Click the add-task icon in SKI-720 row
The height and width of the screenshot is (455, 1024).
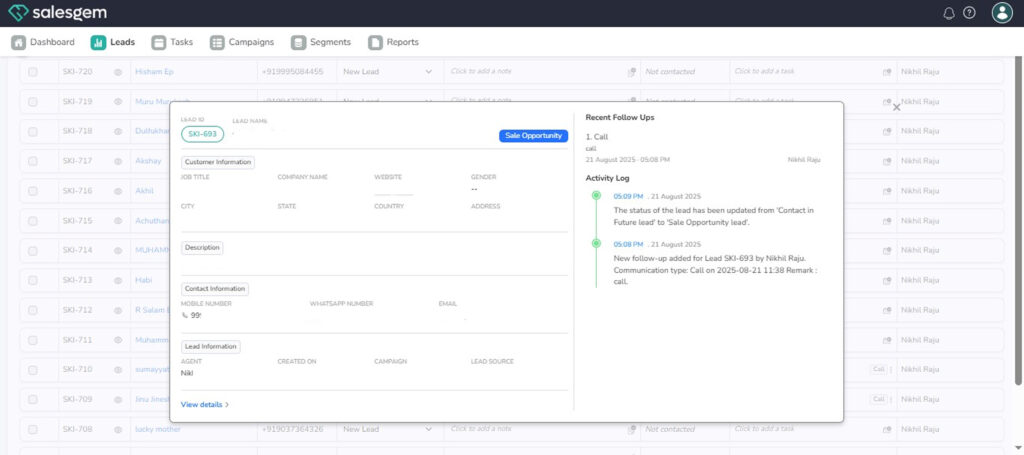click(x=886, y=72)
